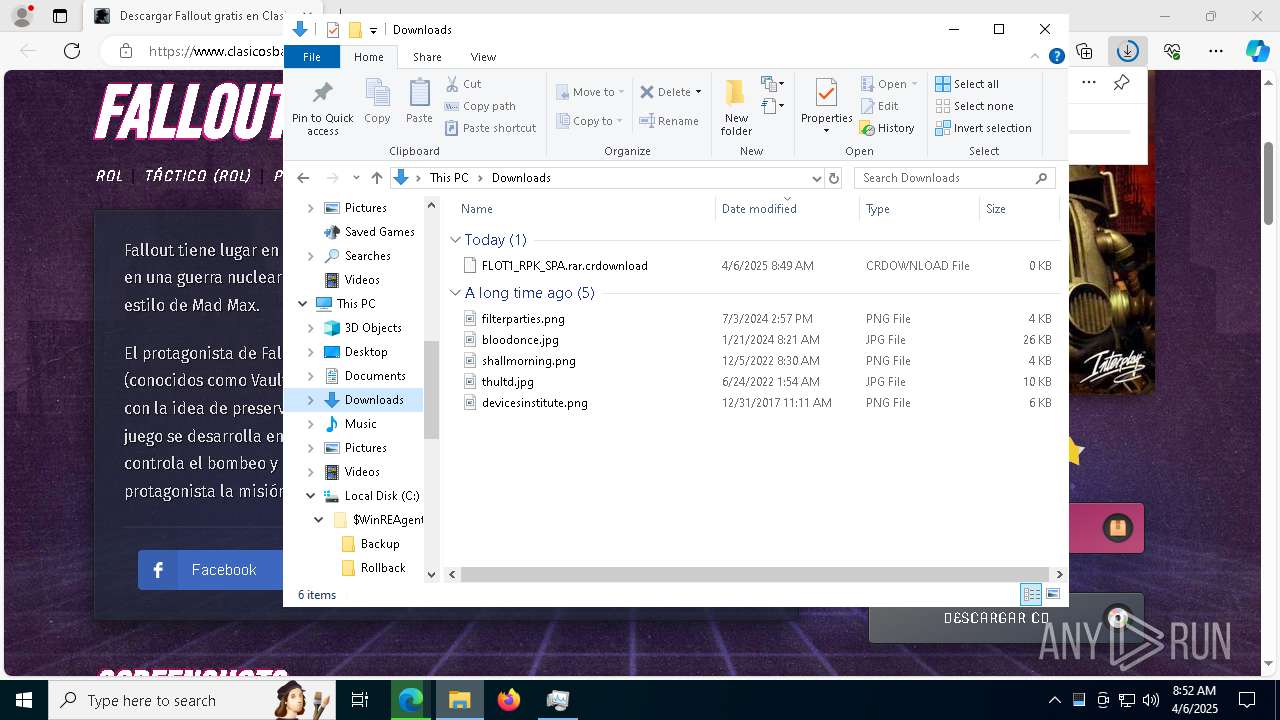Switch to Large icons view icon

(x=1052, y=594)
